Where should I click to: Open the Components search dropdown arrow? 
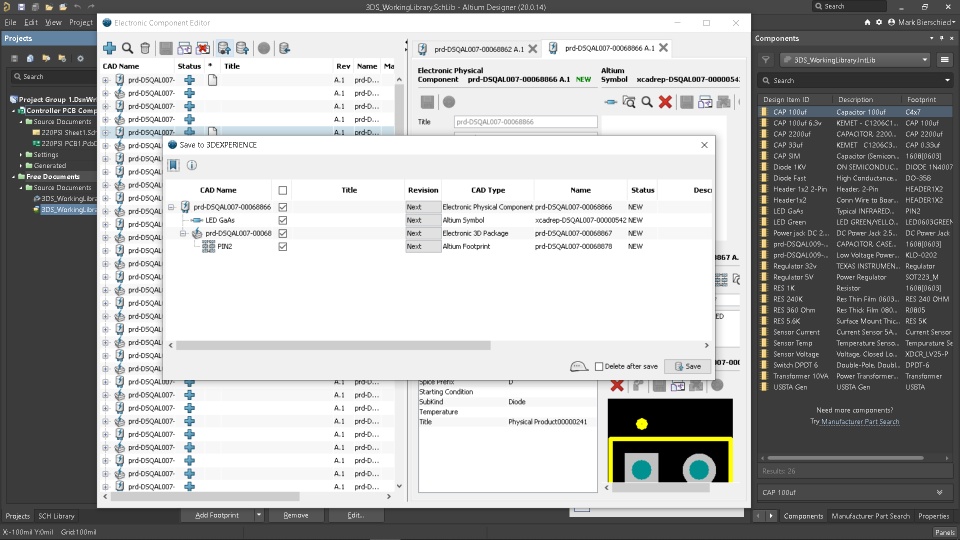tap(947, 80)
